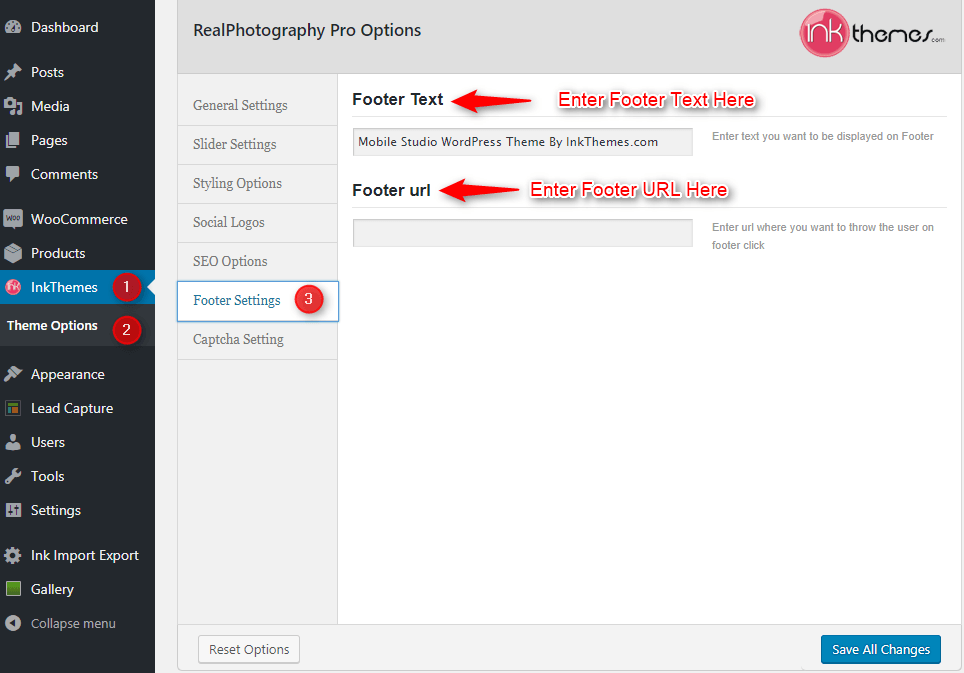Click the Gallery green icon
Image resolution: width=964 pixels, height=673 pixels.
point(13,589)
